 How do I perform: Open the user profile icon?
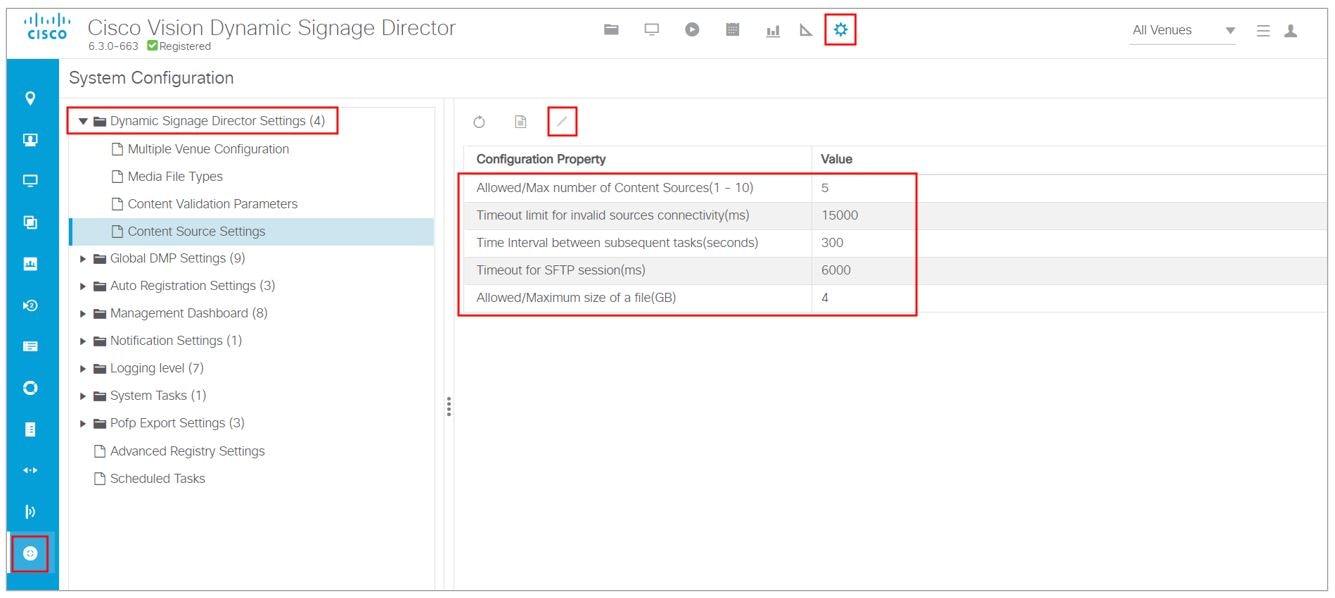pyautogui.click(x=1291, y=31)
